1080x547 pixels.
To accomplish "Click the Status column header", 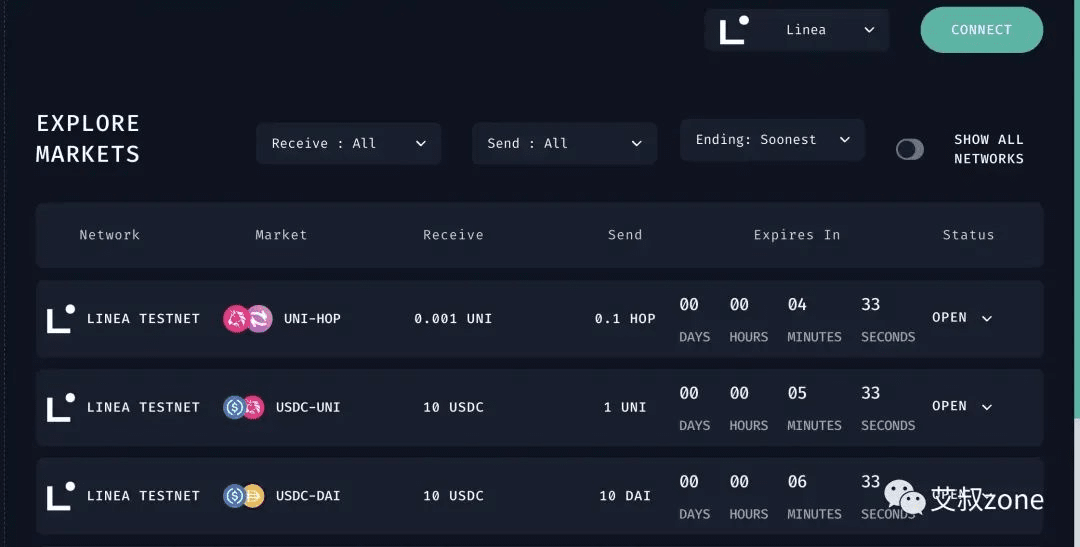I will point(968,235).
